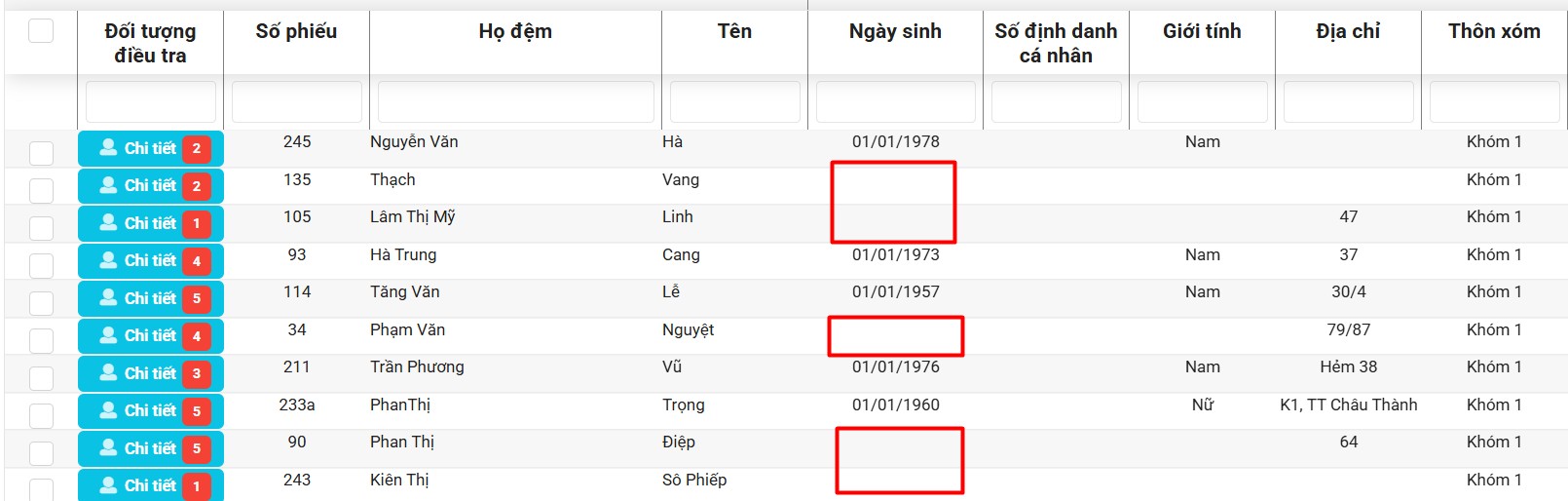Select the checkbox for Trần Phương Vũ's row
The height and width of the screenshot is (501, 1568).
pos(41,378)
